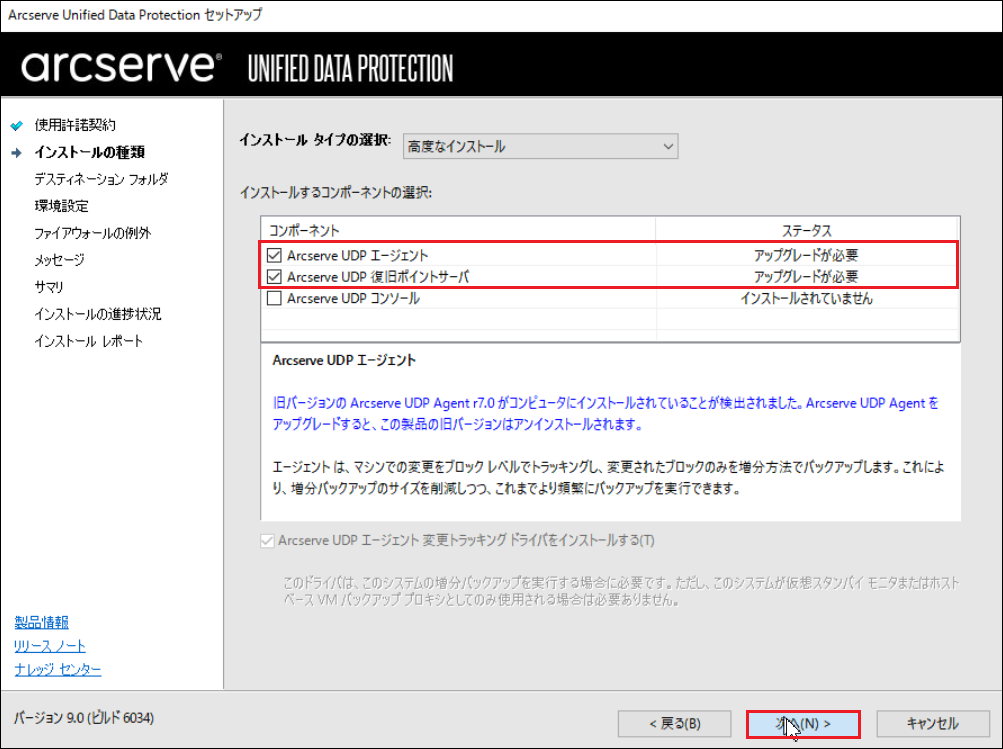Click 復旧ポイントサーバ row status アップグレードが必要
The width and height of the screenshot is (1003, 749).
[806, 277]
